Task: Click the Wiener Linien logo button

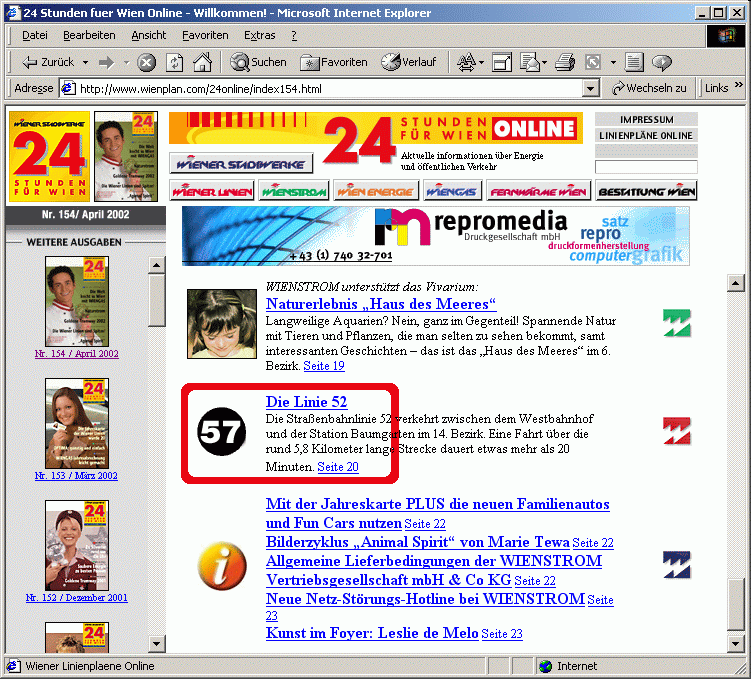Action: (212, 191)
